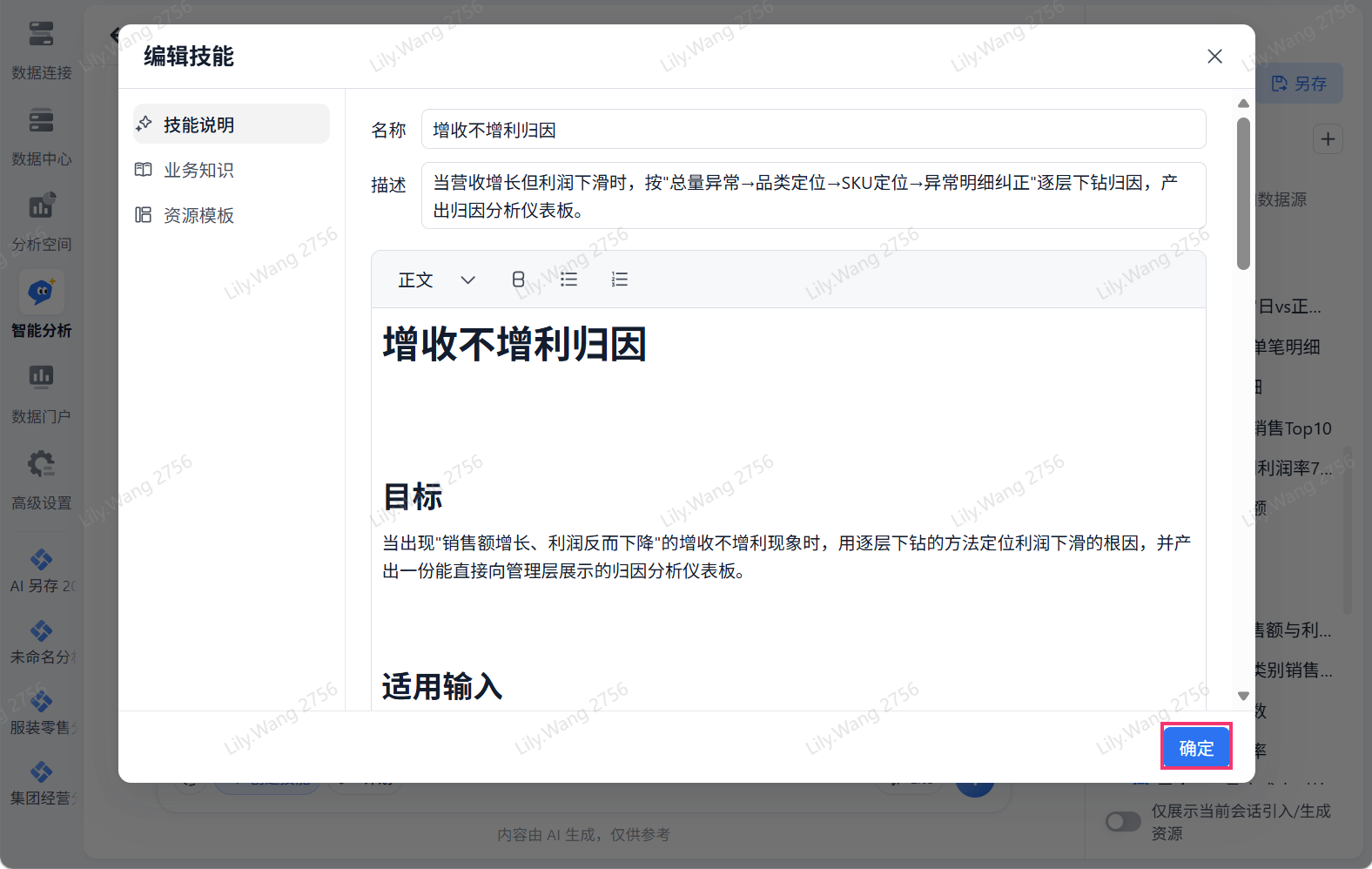Open the 未命名分析 sidebar item

pyautogui.click(x=41, y=643)
